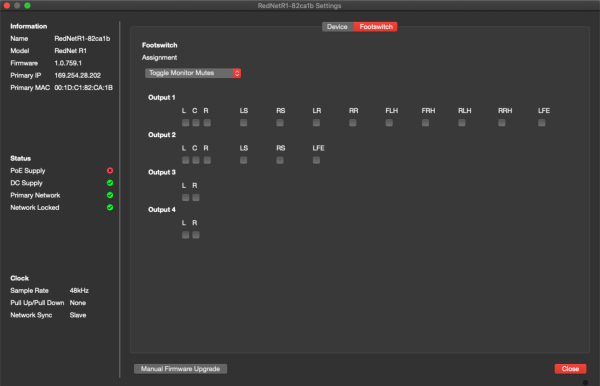Enable Output 1 RR checkbox
This screenshot has height=386, width=600.
(x=353, y=123)
